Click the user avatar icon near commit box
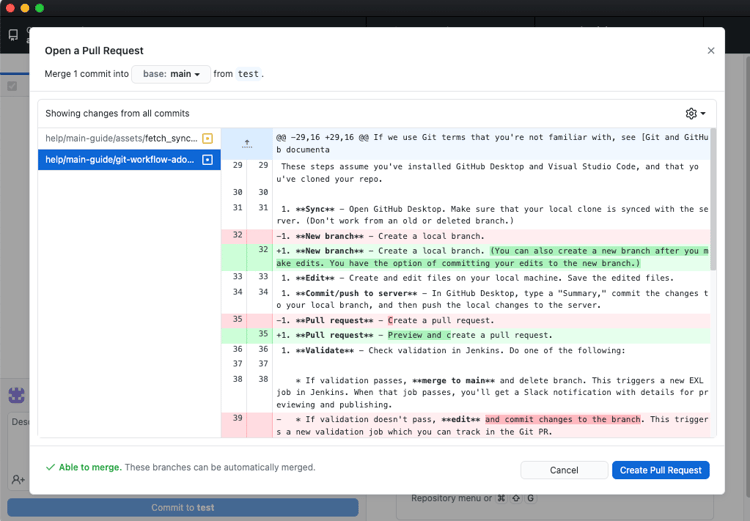The height and width of the screenshot is (521, 750). 17,395
